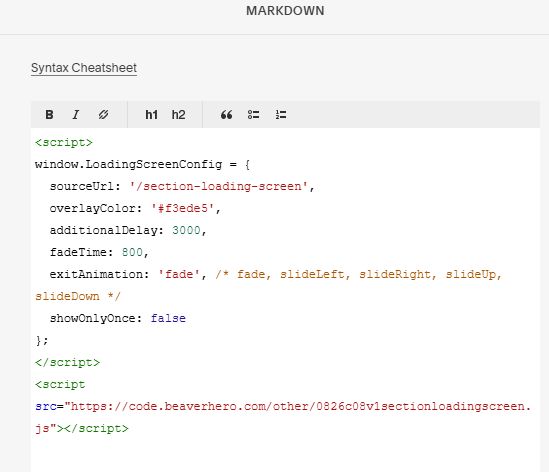Insert heading level h2

pos(178,114)
